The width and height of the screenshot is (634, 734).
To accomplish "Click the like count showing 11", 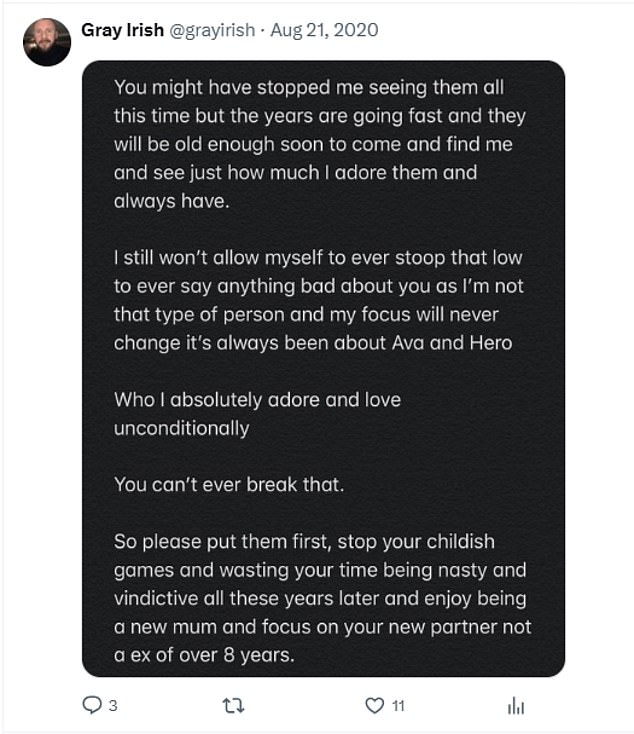I will coord(398,705).
